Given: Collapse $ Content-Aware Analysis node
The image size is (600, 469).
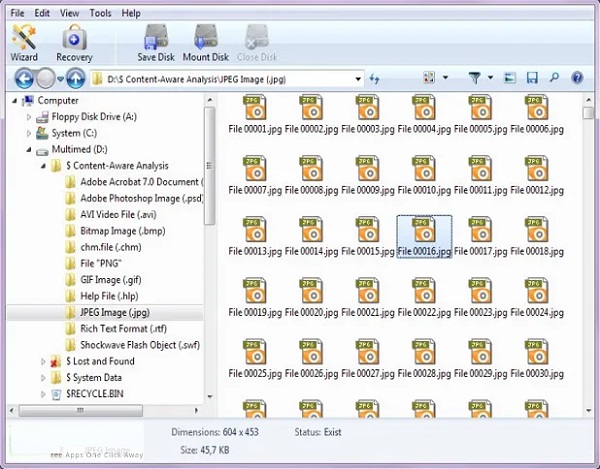Looking at the screenshot, I should [x=43, y=166].
